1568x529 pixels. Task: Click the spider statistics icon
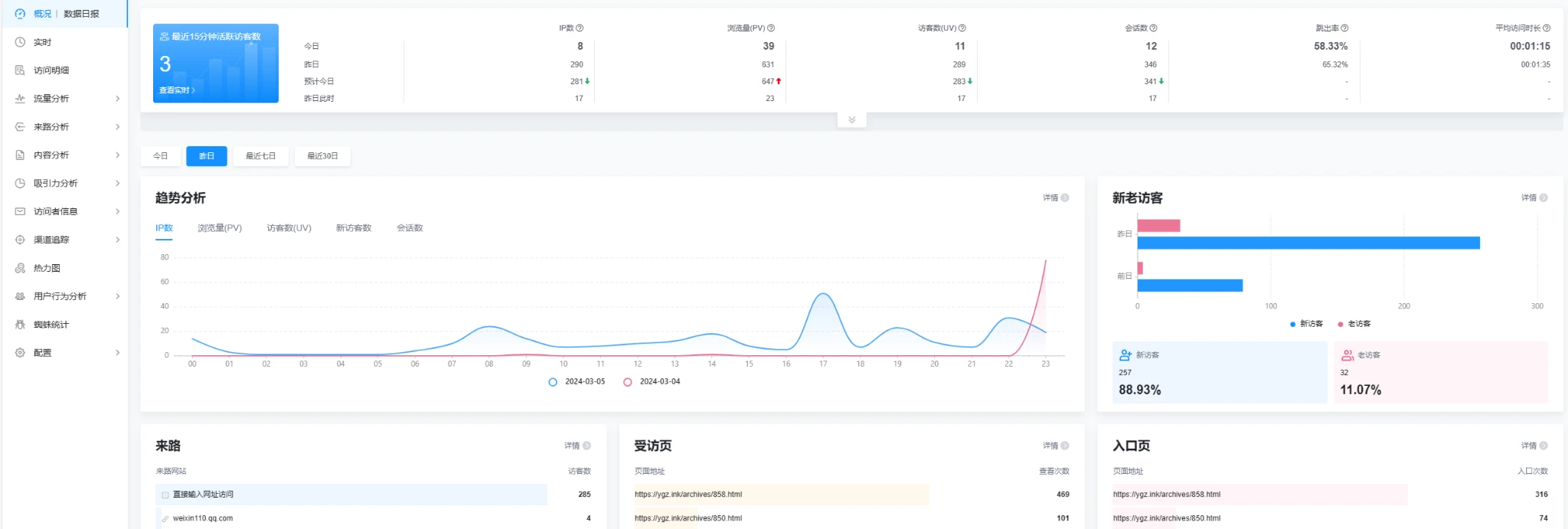point(20,325)
